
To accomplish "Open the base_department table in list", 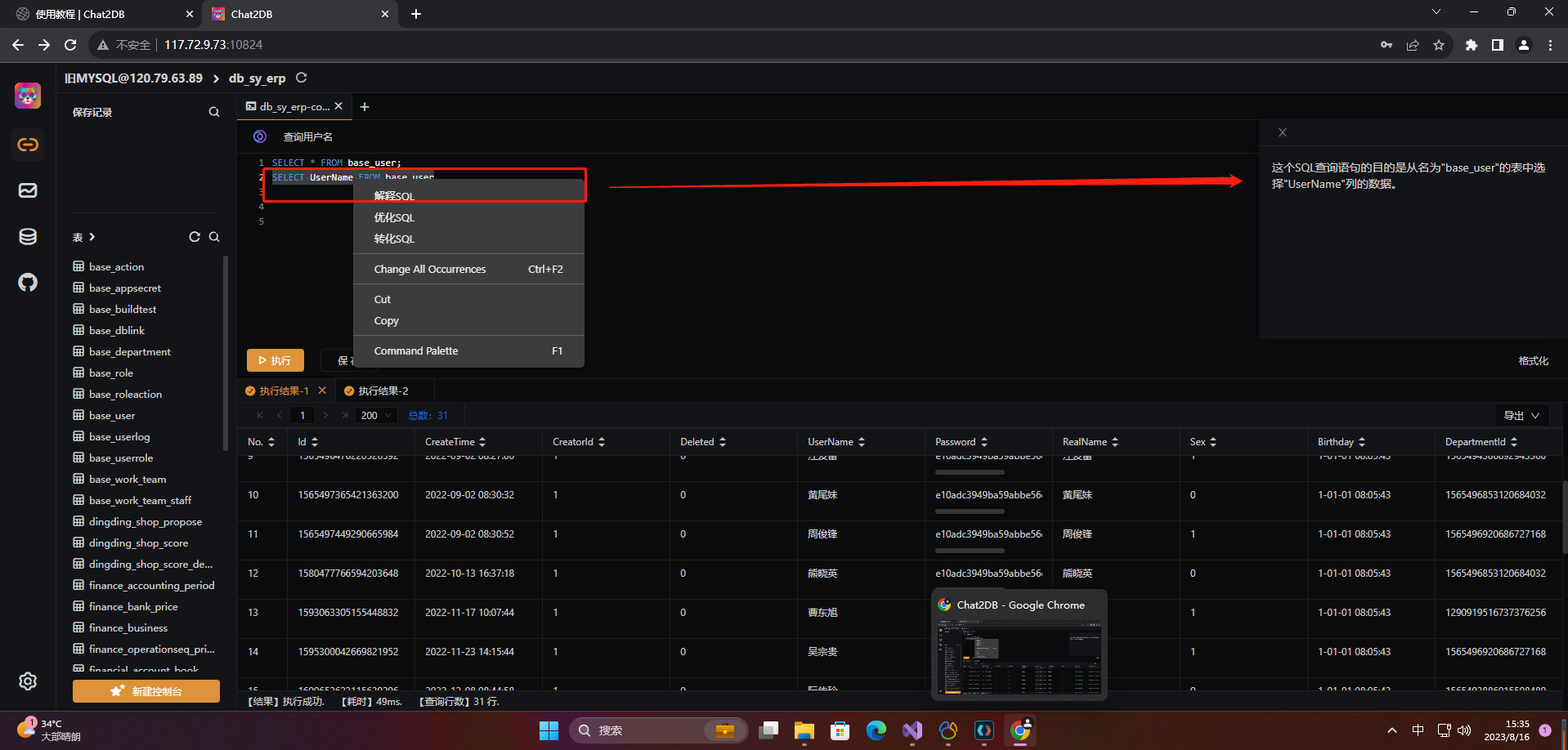I will (x=130, y=351).
